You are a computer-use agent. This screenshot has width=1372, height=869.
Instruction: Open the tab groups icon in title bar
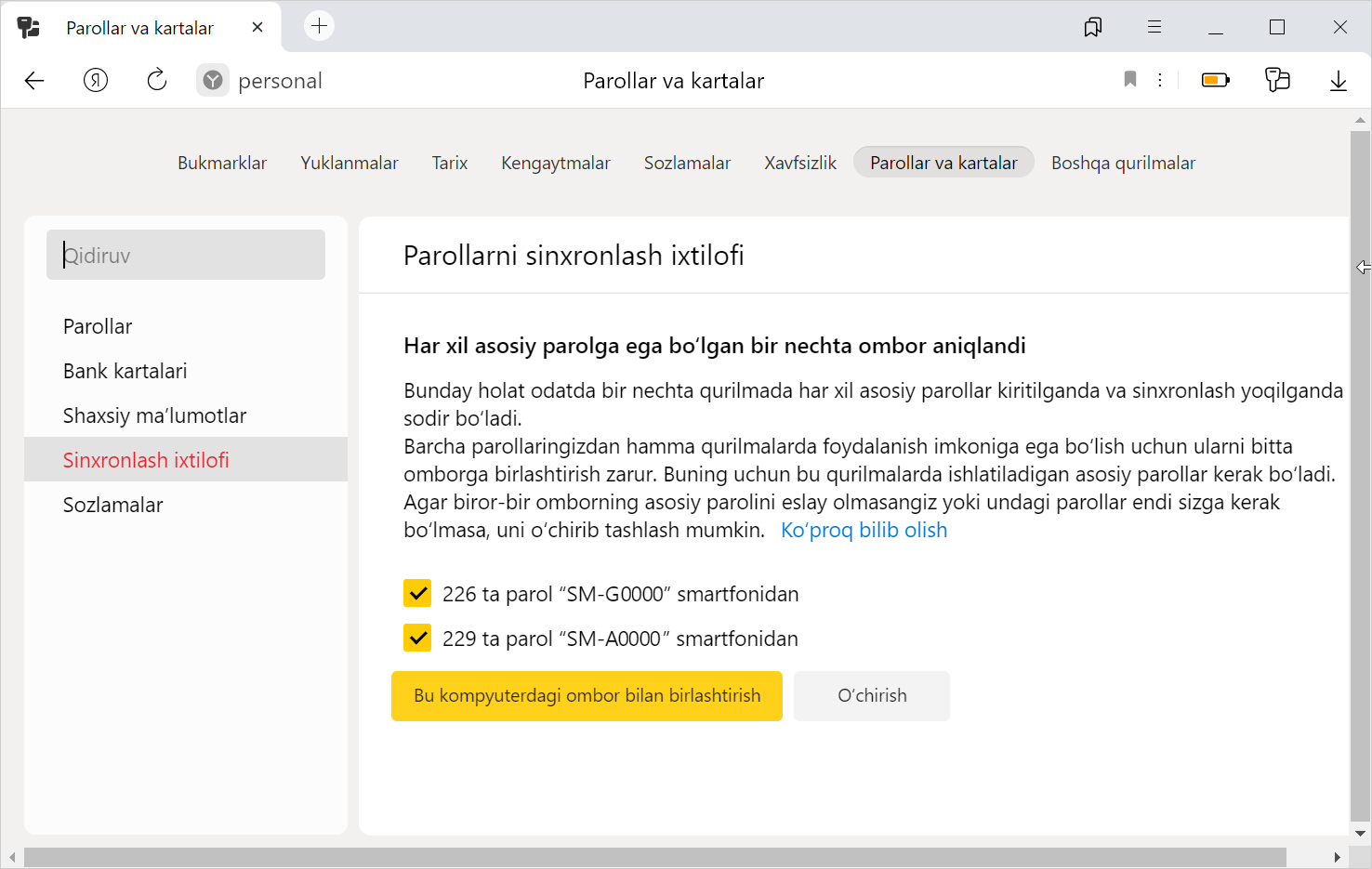pyautogui.click(x=1093, y=27)
